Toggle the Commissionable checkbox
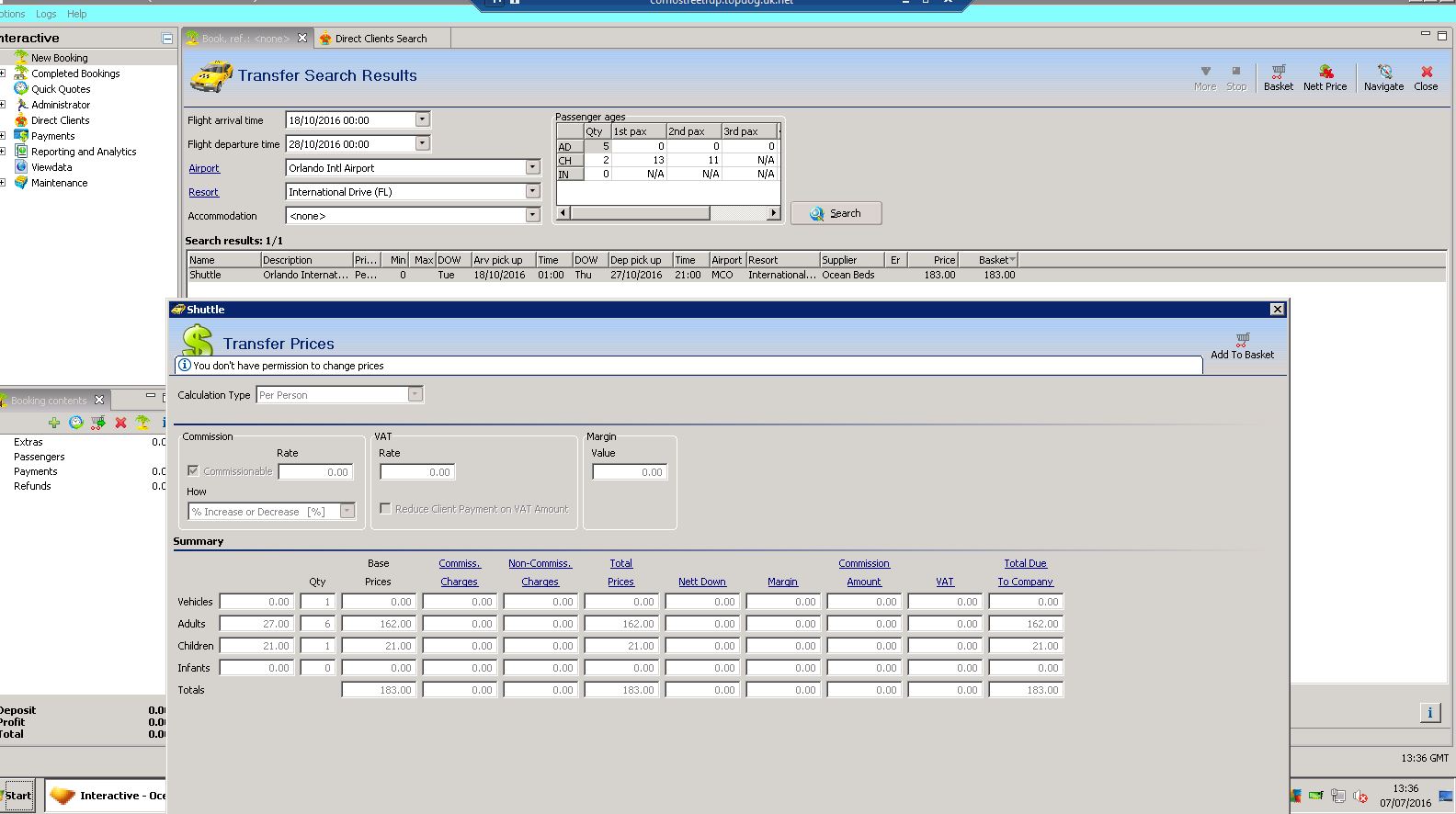 point(193,471)
